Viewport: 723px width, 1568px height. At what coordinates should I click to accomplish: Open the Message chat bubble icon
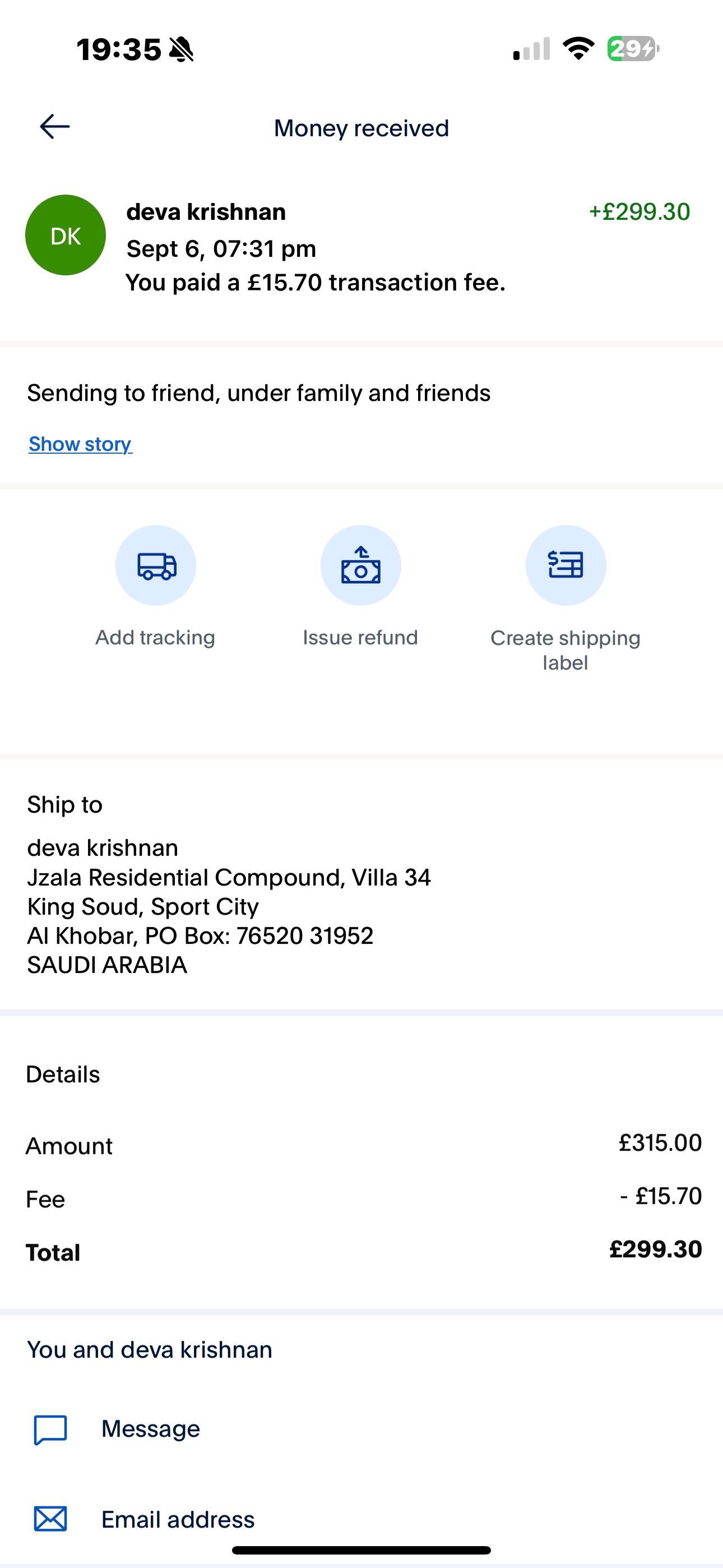pyautogui.click(x=50, y=1429)
